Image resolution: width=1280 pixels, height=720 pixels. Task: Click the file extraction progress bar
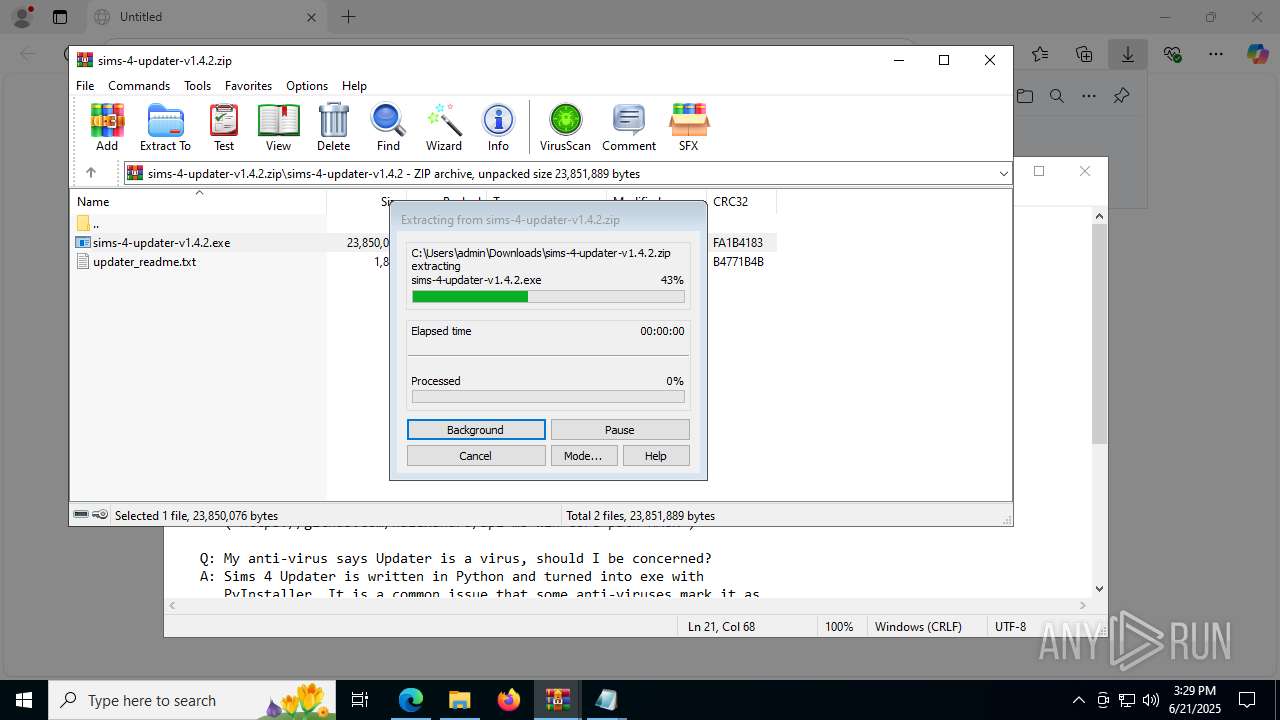(x=548, y=297)
